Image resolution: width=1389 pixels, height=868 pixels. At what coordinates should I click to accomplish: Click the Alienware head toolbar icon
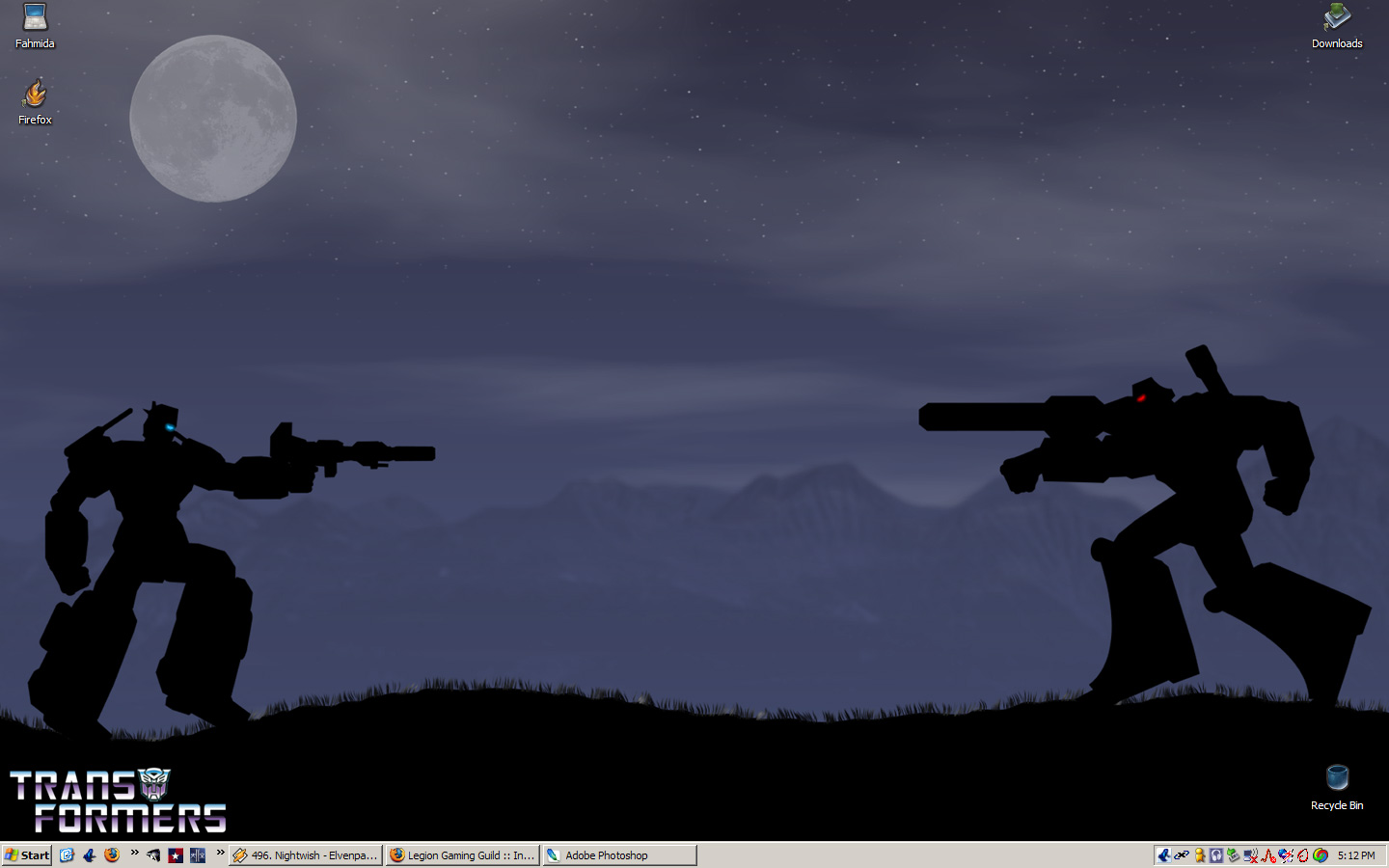pyautogui.click(x=153, y=855)
